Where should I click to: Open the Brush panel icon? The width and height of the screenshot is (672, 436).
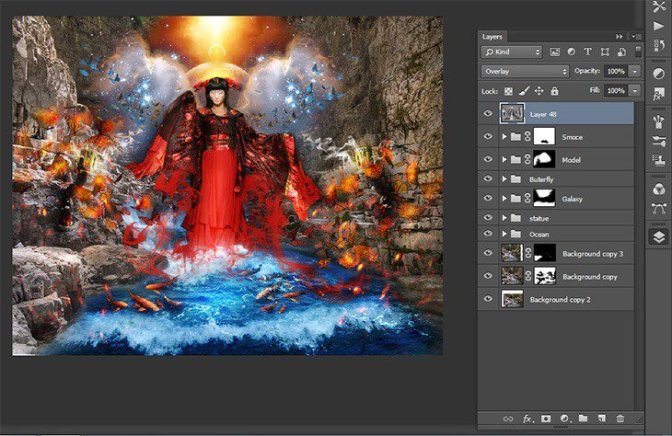(x=659, y=141)
